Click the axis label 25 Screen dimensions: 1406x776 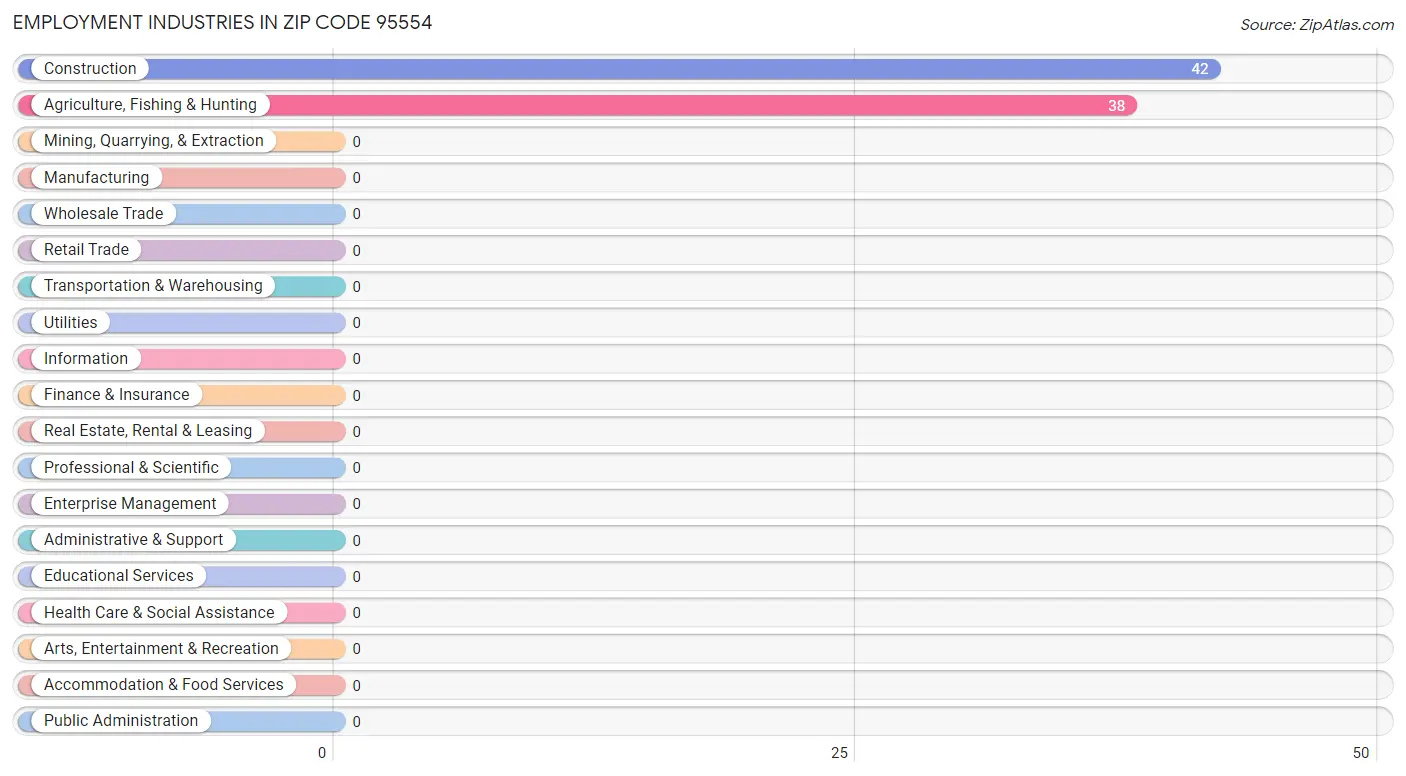pyautogui.click(x=840, y=753)
